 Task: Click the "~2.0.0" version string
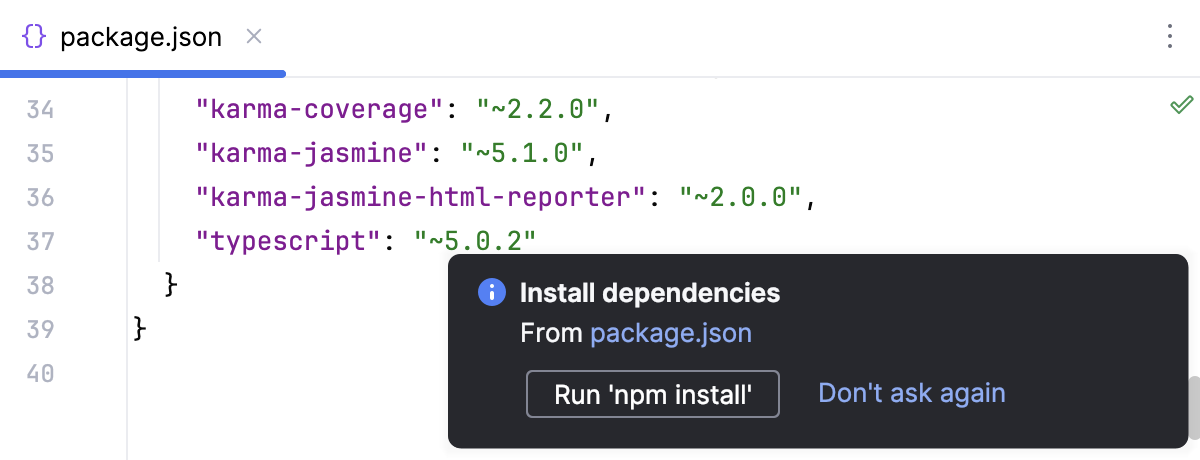click(741, 198)
